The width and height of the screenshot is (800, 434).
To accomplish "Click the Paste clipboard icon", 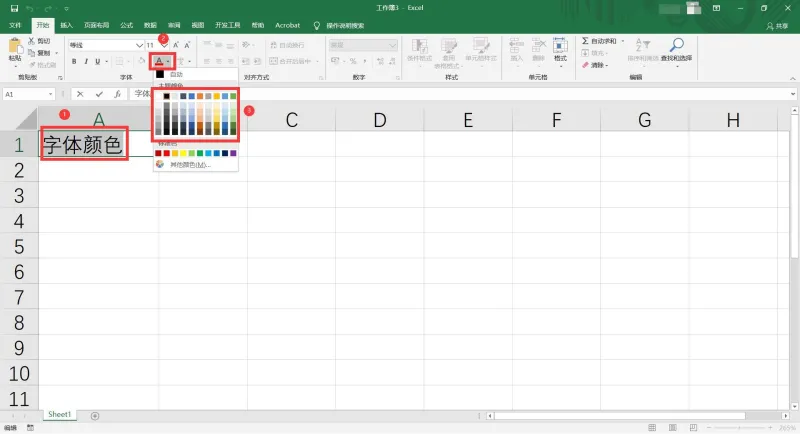I will pos(15,47).
